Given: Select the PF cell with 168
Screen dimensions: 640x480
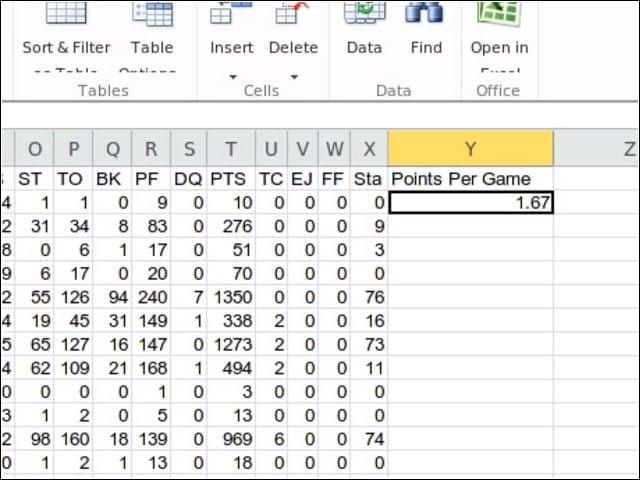Looking at the screenshot, I should tap(151, 368).
